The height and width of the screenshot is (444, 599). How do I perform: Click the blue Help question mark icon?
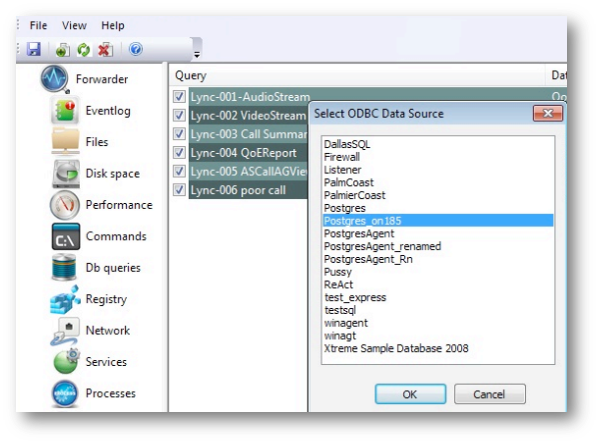[x=136, y=49]
